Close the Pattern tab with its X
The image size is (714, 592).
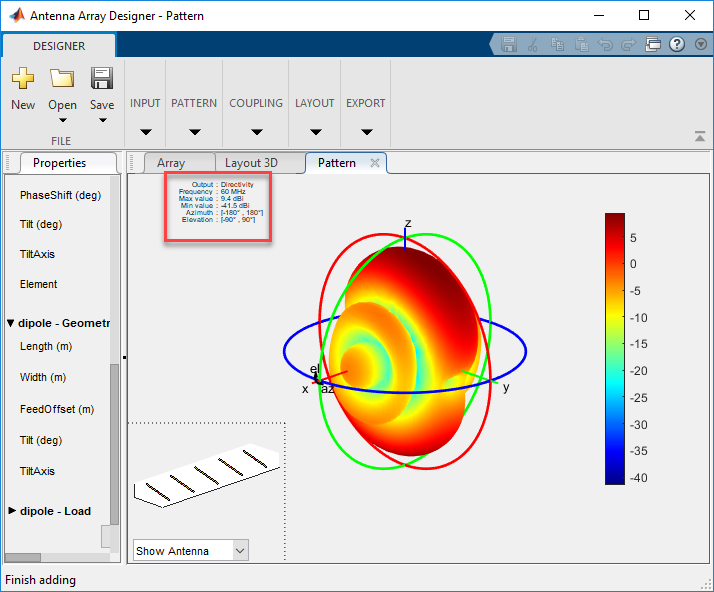(375, 163)
